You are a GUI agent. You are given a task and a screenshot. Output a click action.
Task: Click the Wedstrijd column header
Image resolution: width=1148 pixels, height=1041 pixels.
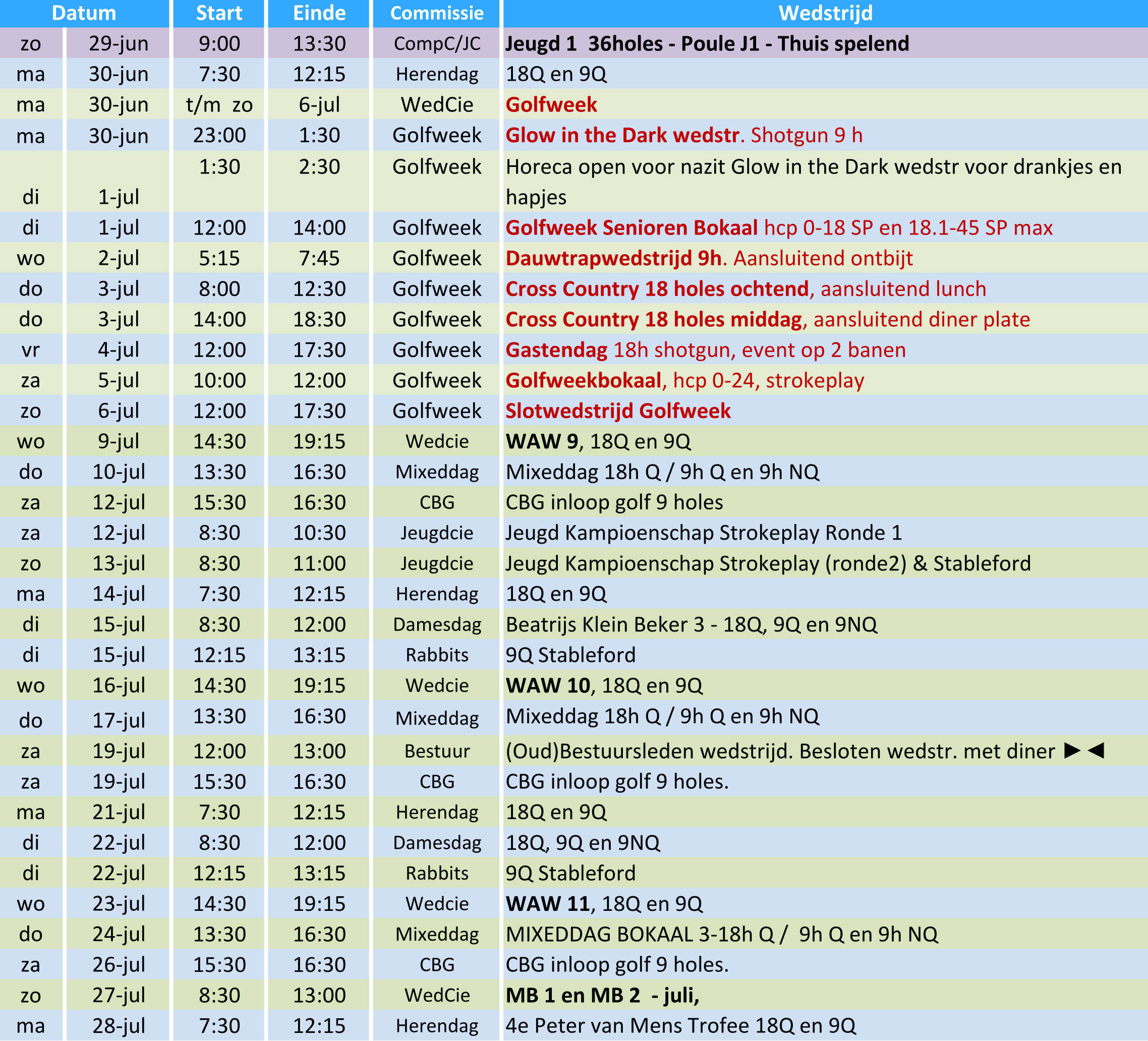pyautogui.click(x=825, y=13)
